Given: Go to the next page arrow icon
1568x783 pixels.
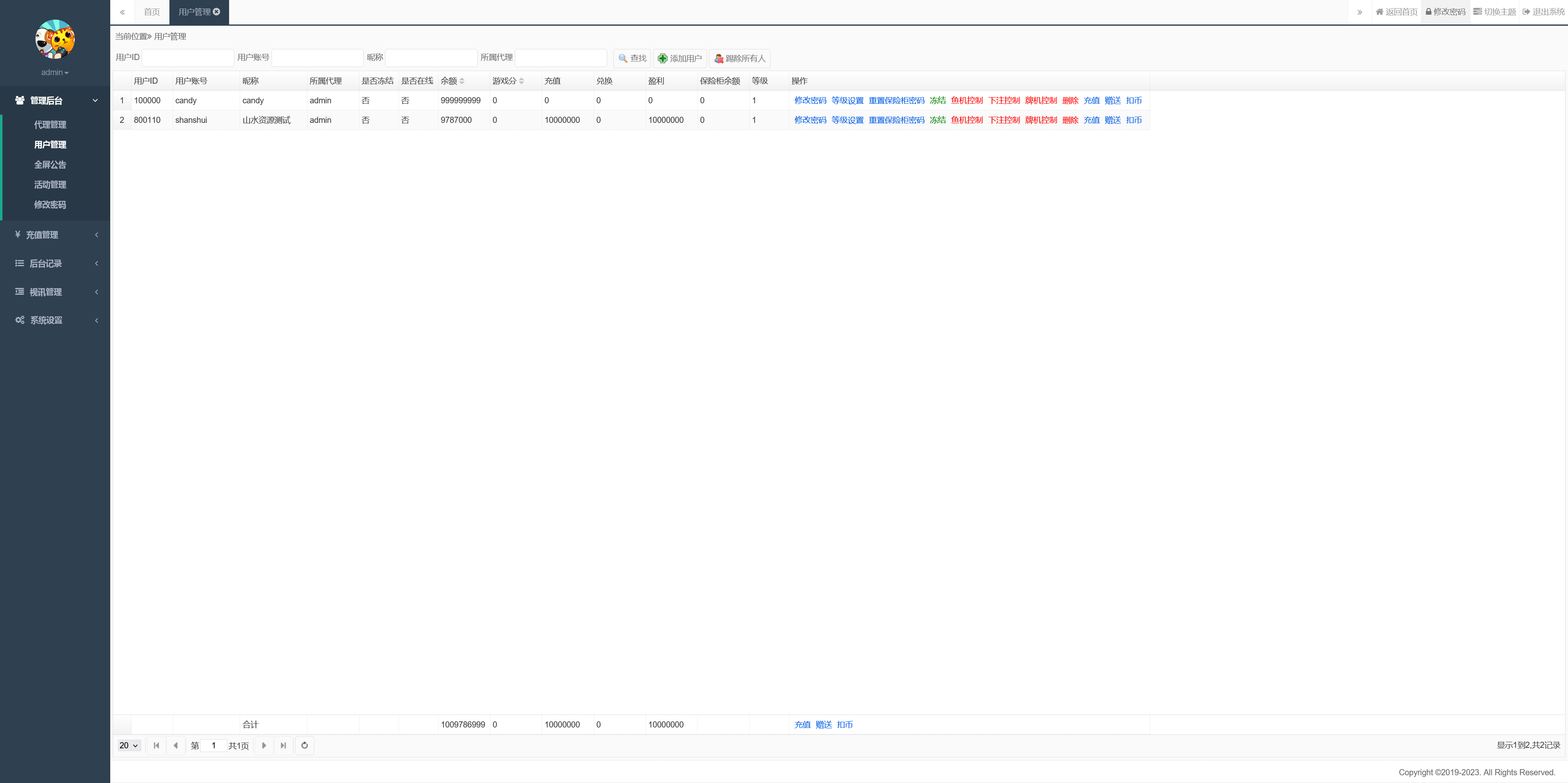Looking at the screenshot, I should (x=263, y=745).
